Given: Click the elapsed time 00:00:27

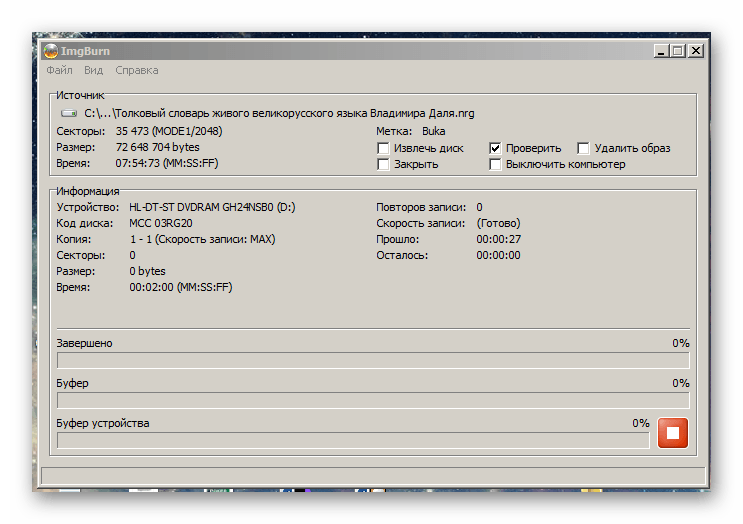Looking at the screenshot, I should tap(498, 239).
